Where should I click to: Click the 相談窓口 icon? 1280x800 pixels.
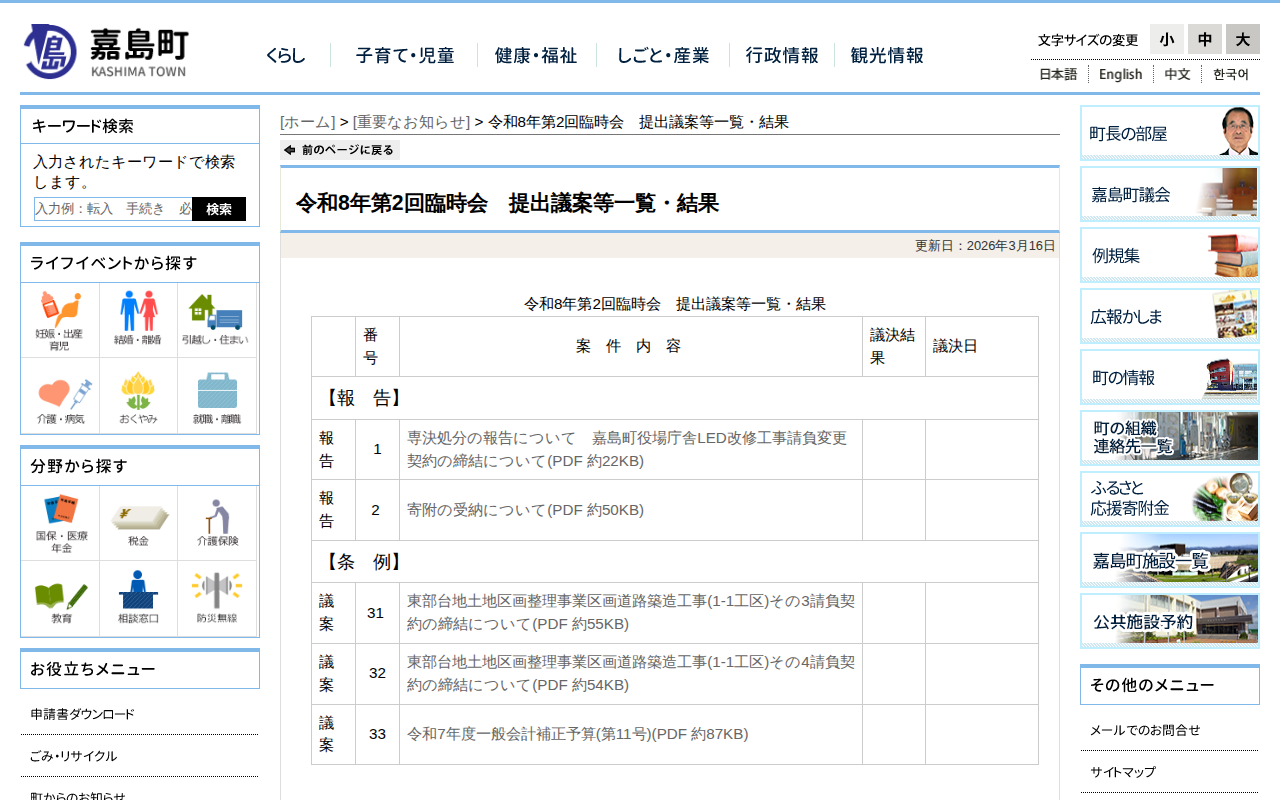(x=138, y=598)
